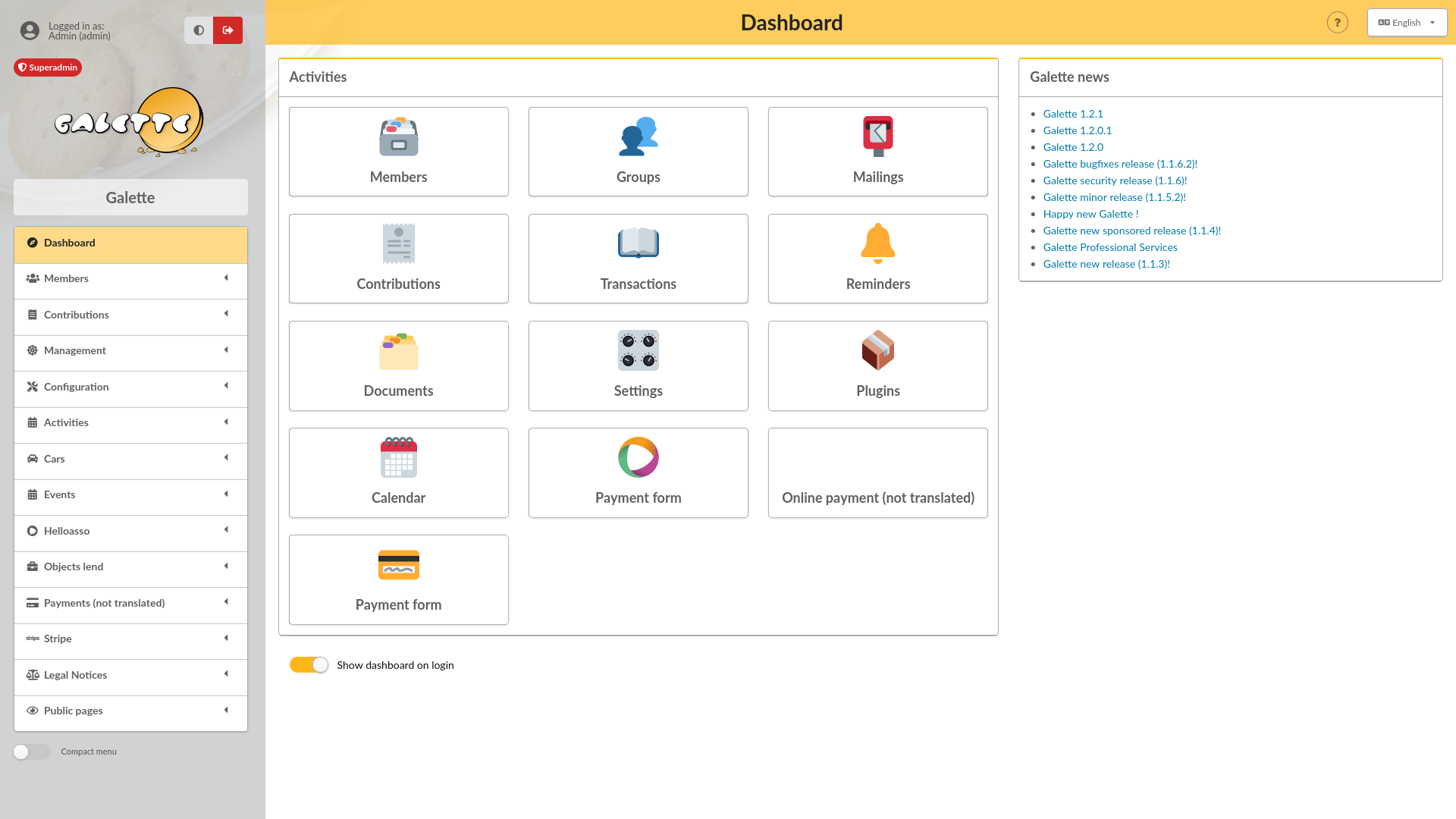Click the Public pages eye icon
The width and height of the screenshot is (1456, 819).
pos(33,711)
